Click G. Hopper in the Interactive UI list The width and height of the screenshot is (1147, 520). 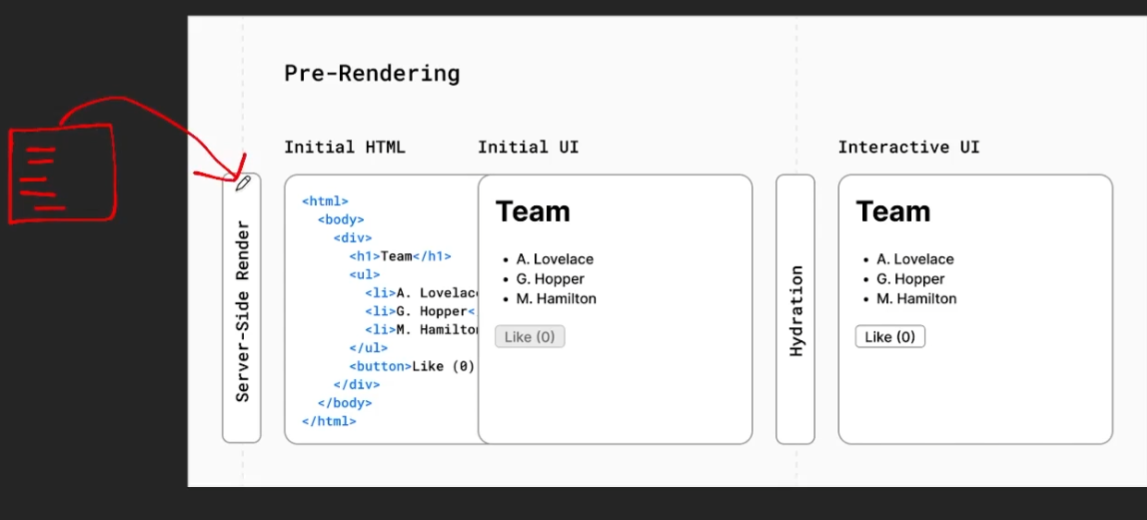pos(911,279)
